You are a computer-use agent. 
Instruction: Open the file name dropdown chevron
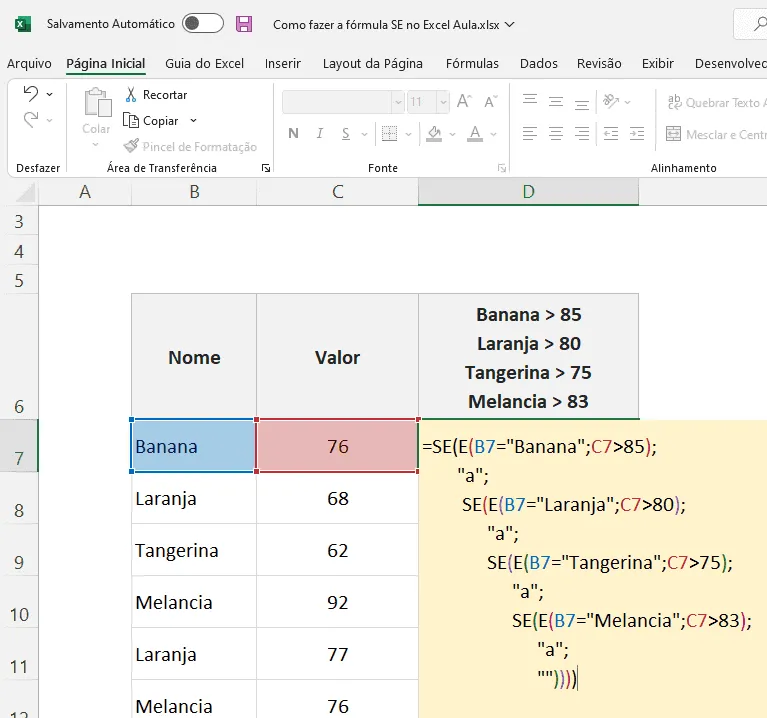(x=510, y=24)
